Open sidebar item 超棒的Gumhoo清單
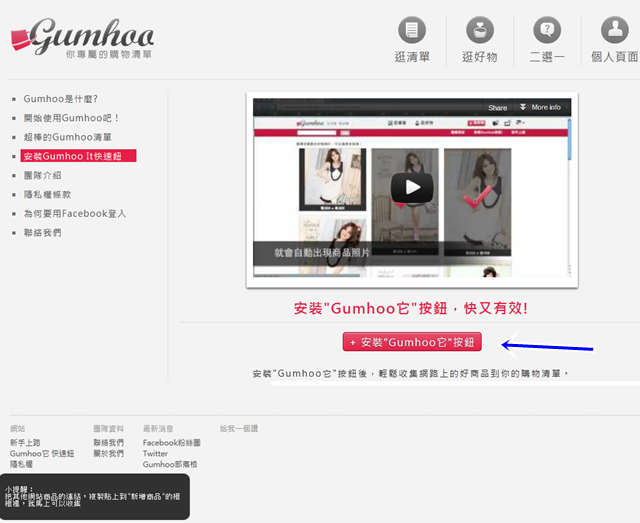 (x=67, y=137)
